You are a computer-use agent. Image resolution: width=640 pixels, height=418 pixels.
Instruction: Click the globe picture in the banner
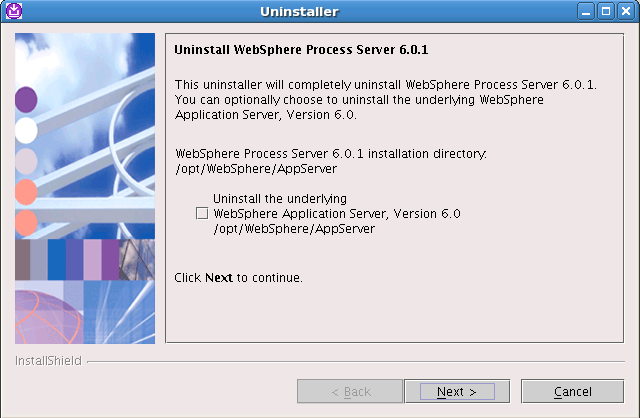[x=49, y=316]
